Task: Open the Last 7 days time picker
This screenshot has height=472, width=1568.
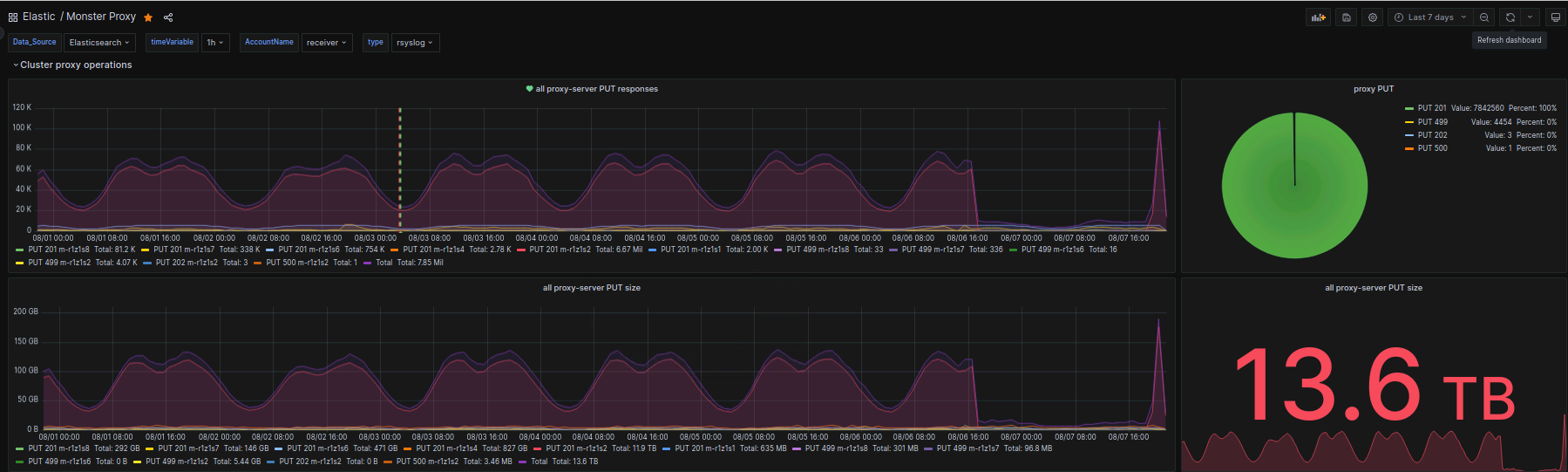Action: (x=1429, y=17)
